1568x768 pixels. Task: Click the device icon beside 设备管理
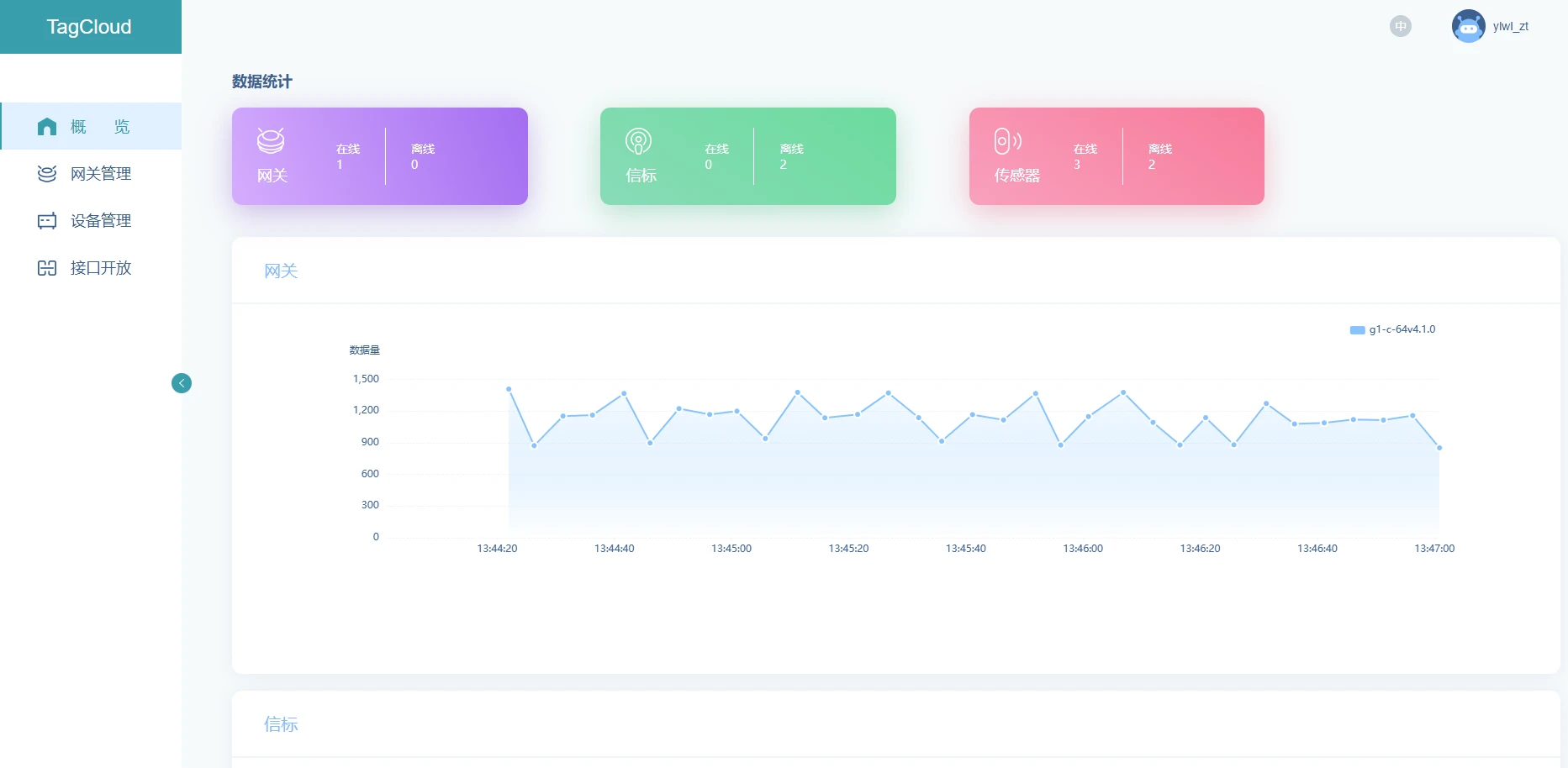coord(47,221)
